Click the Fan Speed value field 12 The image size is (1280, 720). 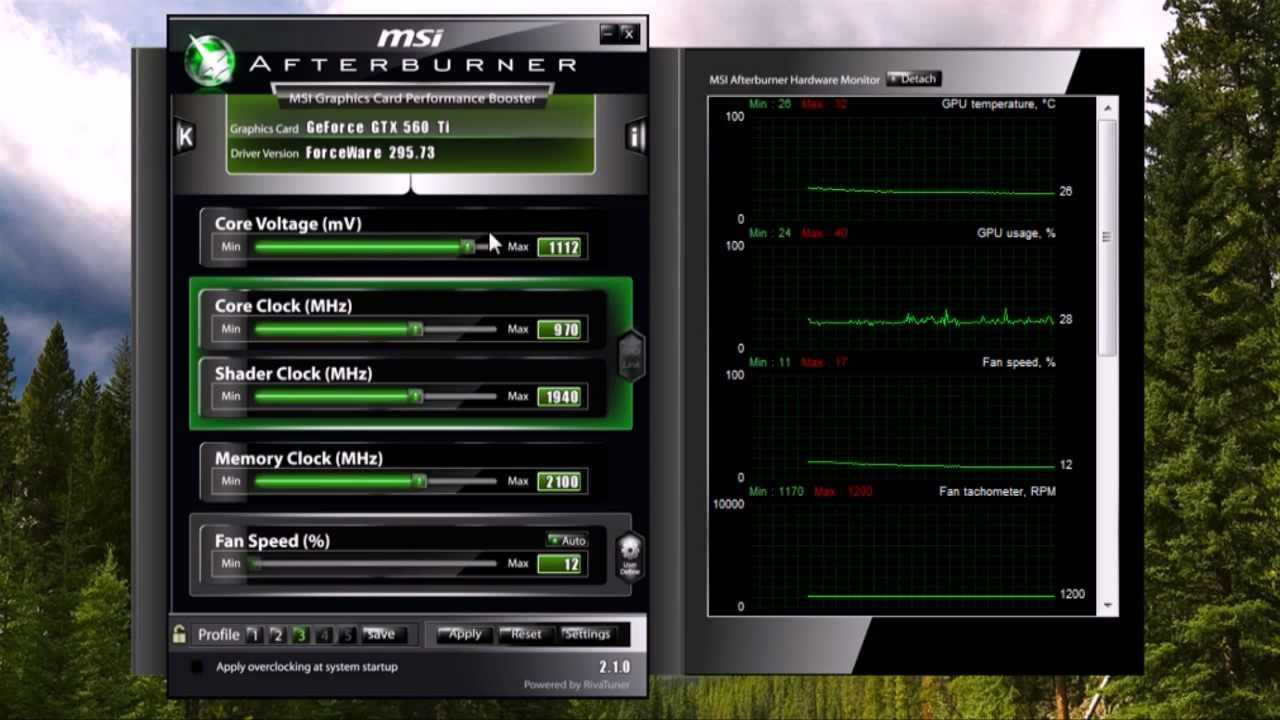pos(559,564)
